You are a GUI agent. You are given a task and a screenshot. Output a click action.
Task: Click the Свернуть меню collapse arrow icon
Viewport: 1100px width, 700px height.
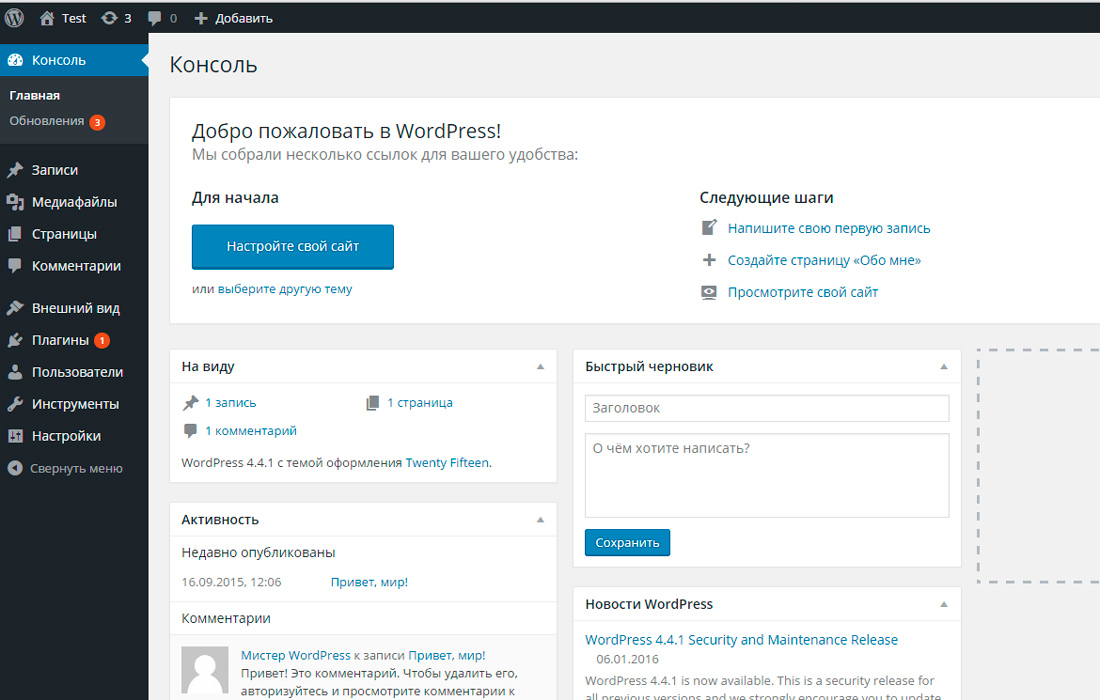[x=15, y=468]
